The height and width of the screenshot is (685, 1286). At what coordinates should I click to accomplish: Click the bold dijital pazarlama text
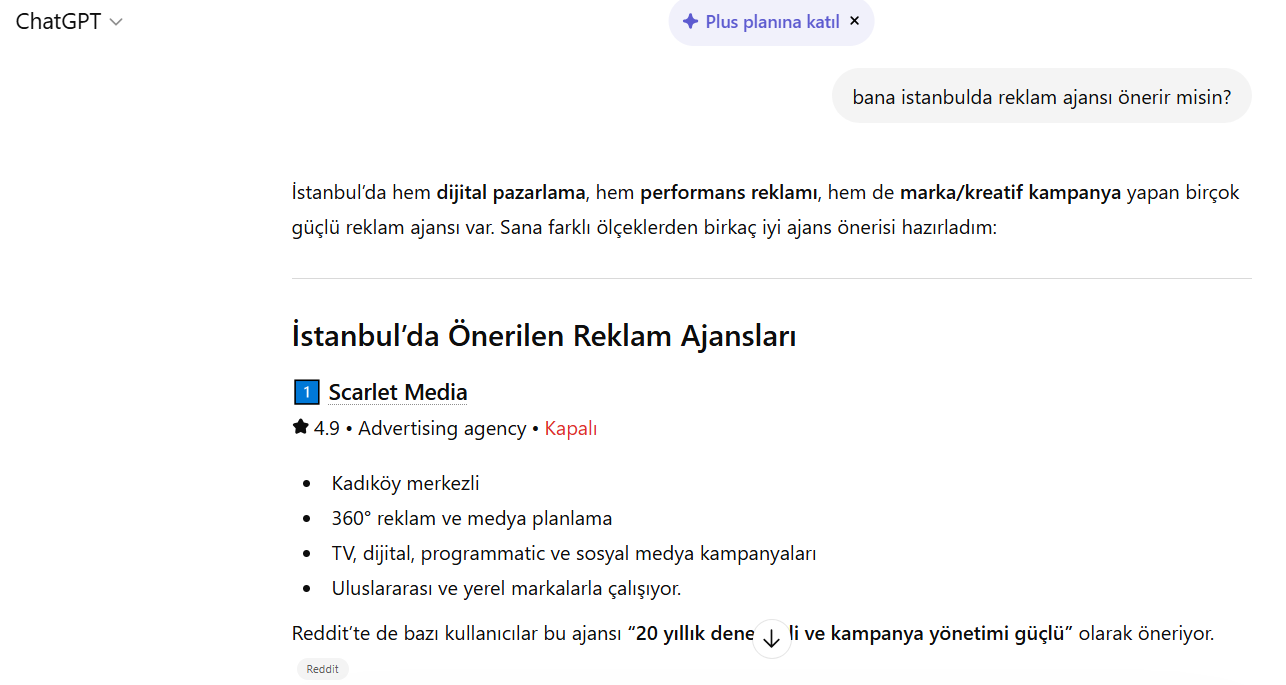click(511, 192)
